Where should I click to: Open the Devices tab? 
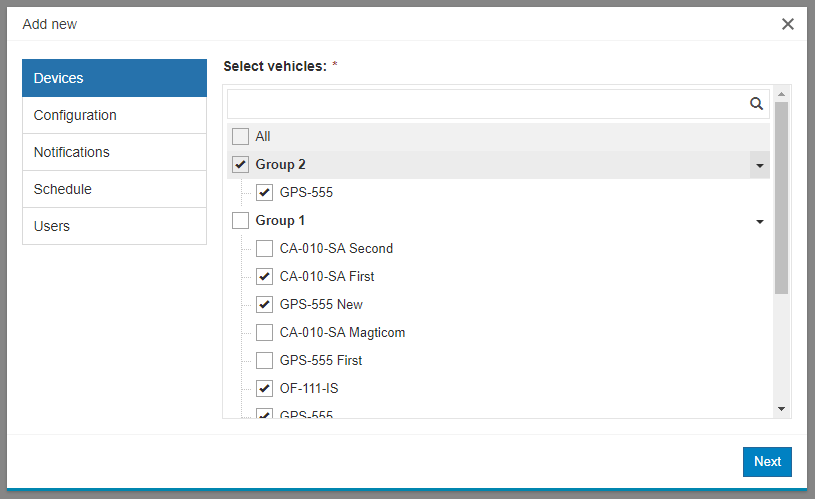tap(114, 78)
